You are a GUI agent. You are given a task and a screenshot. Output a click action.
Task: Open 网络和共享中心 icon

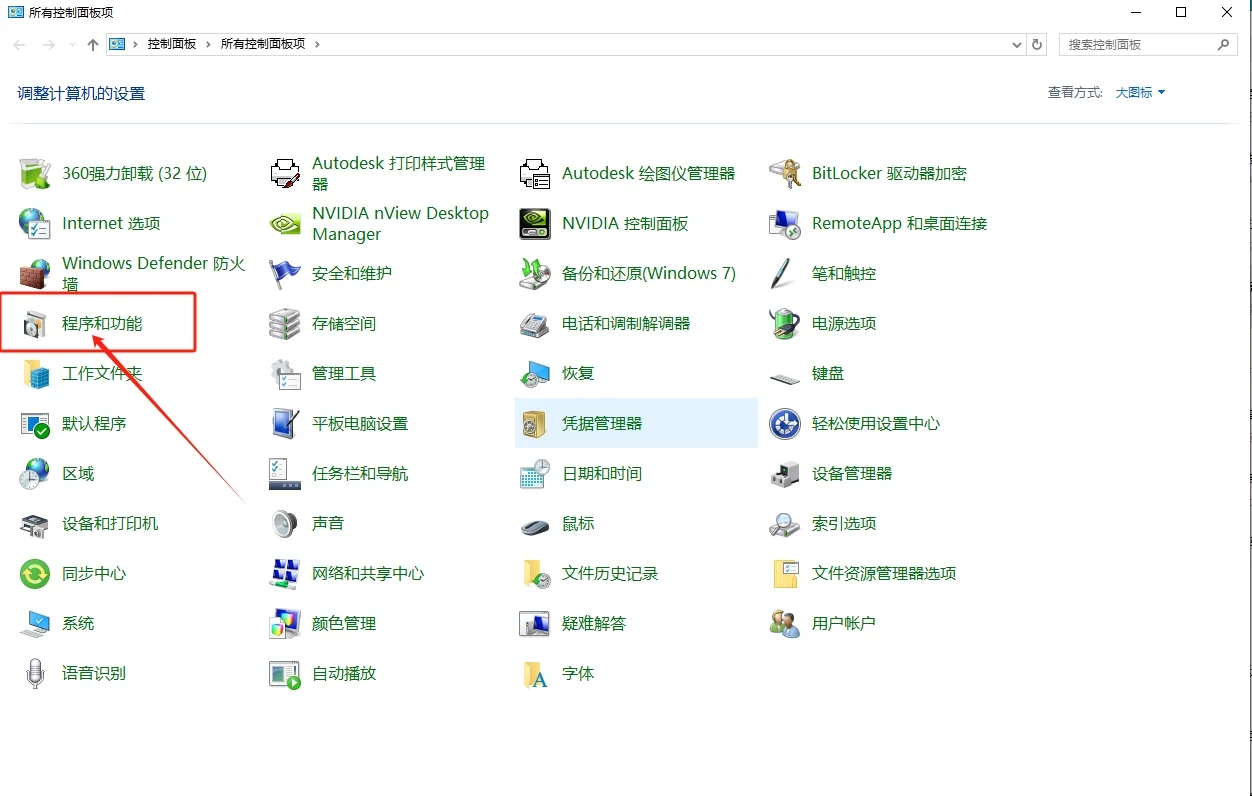tap(285, 573)
